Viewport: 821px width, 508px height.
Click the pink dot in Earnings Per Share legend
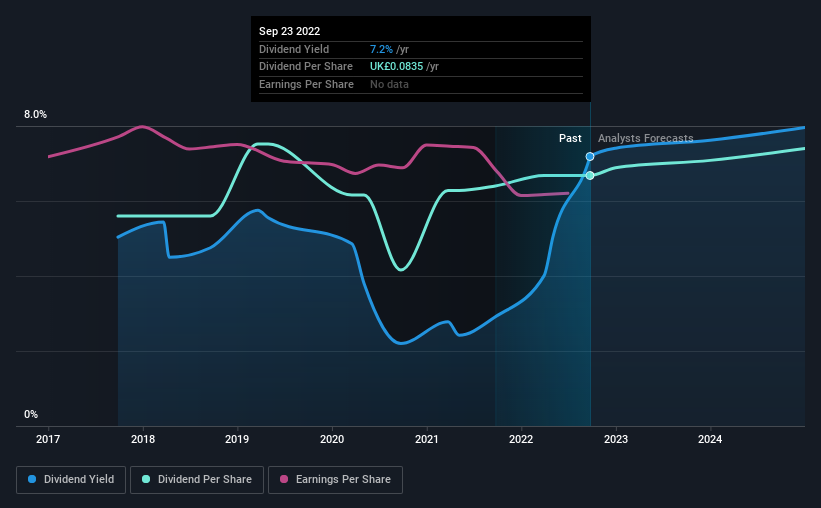[284, 479]
